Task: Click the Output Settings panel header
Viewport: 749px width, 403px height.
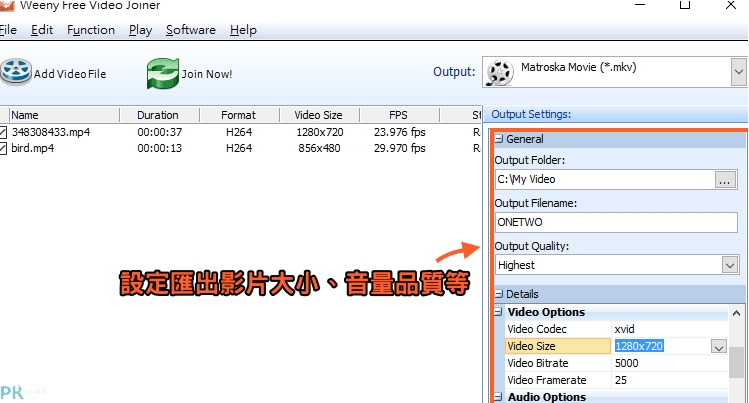Action: pyautogui.click(x=616, y=115)
